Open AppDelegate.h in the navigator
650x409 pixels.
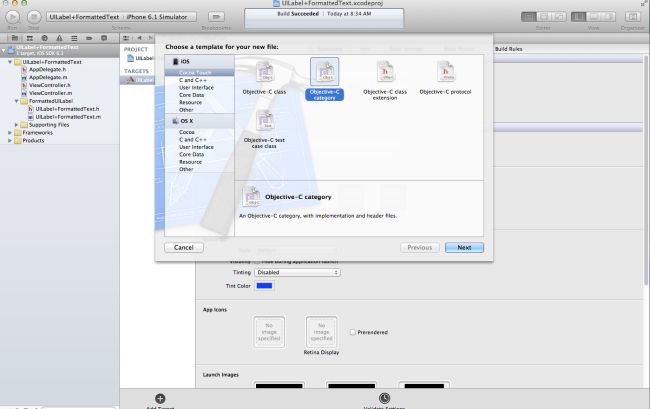click(x=47, y=70)
